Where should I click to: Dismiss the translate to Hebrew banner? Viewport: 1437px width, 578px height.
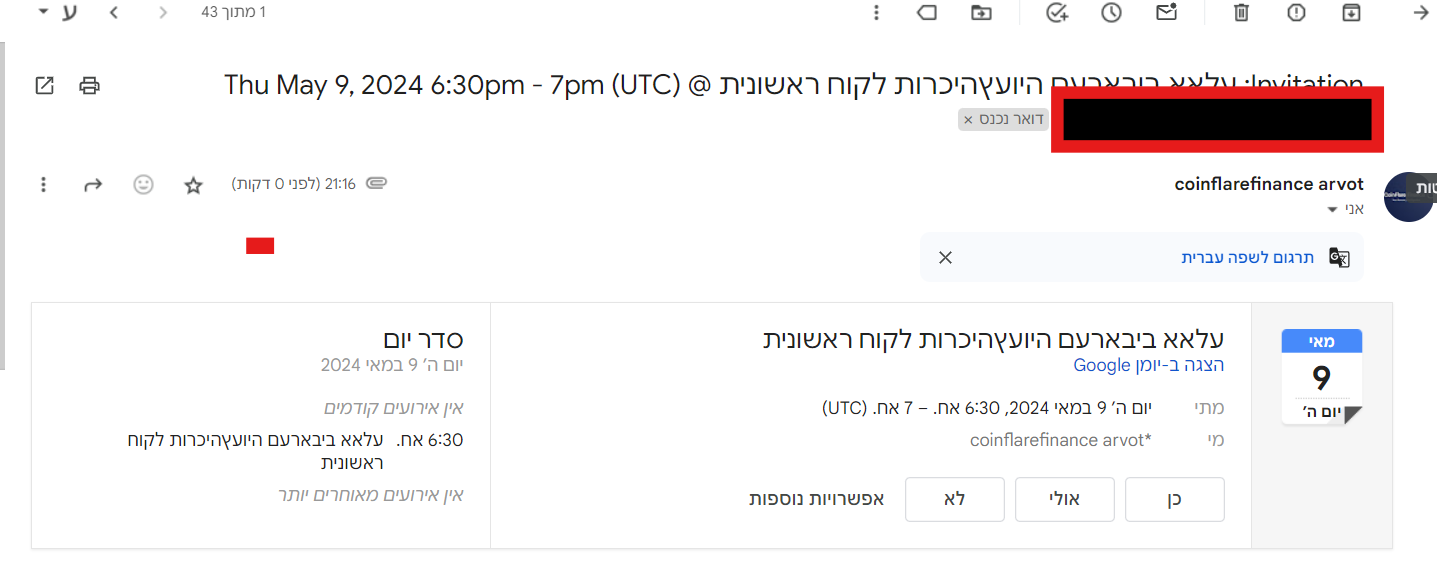[946, 257]
